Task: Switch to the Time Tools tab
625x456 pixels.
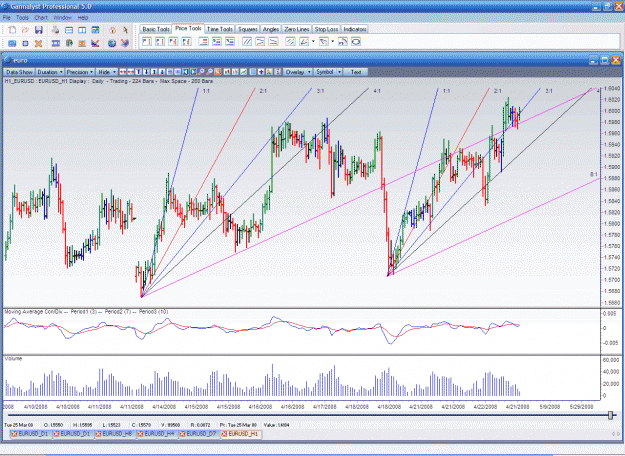Action: click(x=220, y=29)
